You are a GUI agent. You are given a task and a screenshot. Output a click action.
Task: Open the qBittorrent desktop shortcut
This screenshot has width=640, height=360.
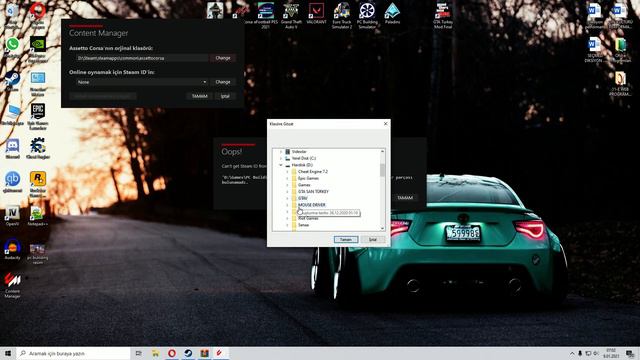(x=12, y=182)
